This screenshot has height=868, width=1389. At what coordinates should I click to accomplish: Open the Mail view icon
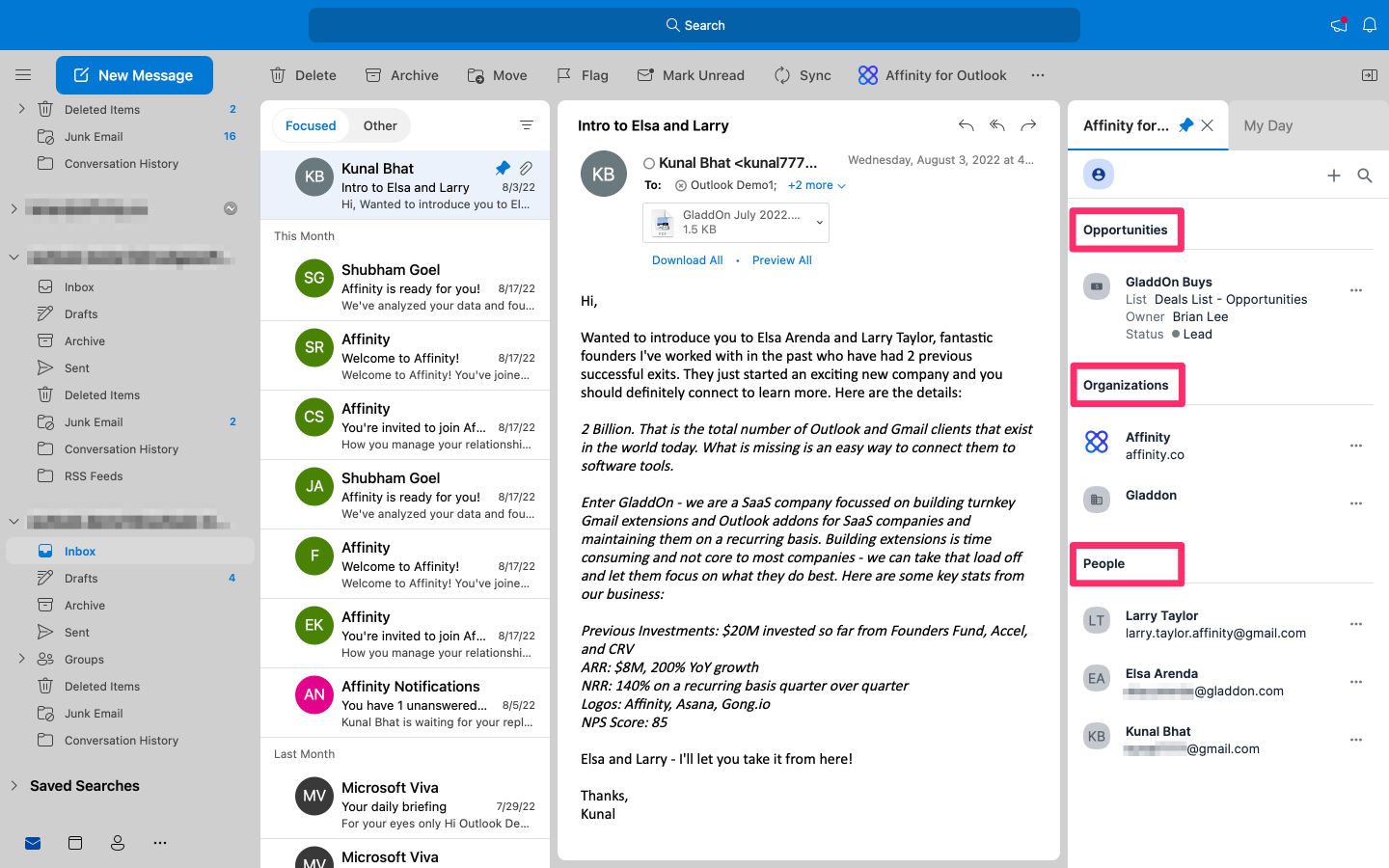point(33,843)
